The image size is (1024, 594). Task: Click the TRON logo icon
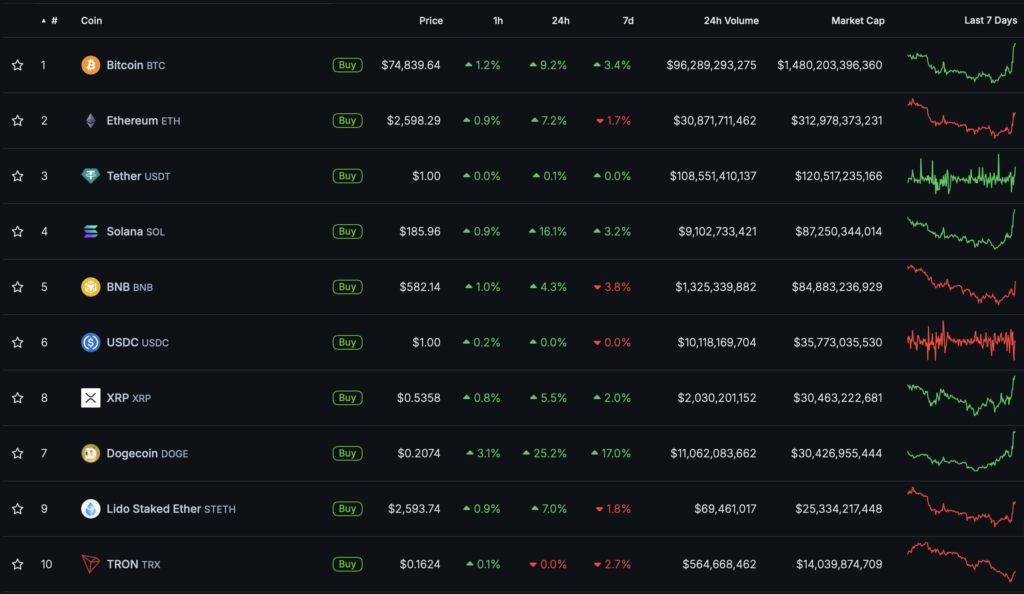pyautogui.click(x=91, y=565)
